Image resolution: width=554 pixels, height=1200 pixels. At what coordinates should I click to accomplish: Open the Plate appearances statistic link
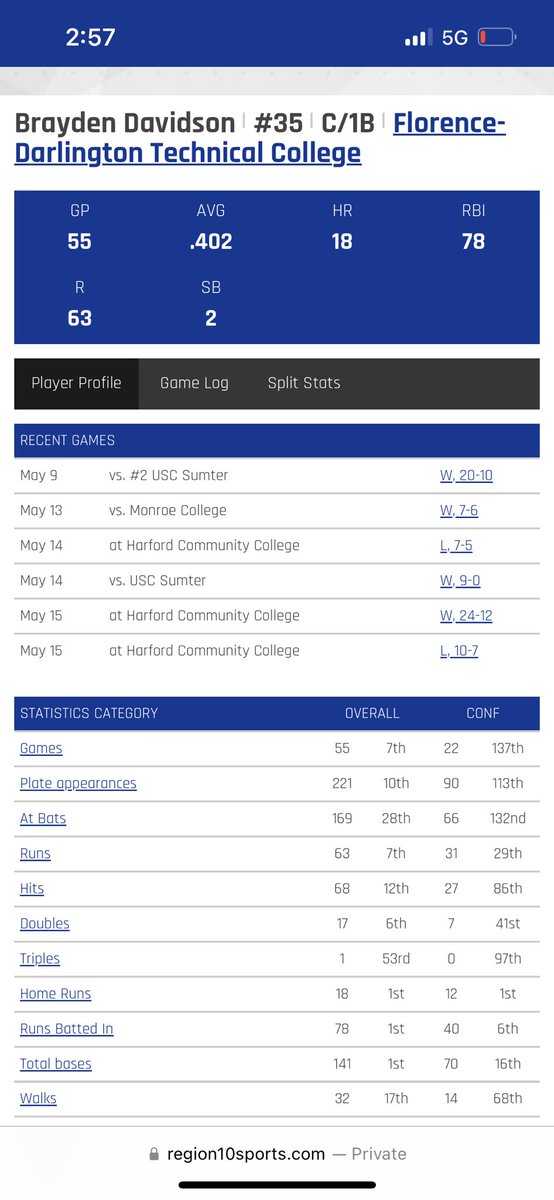tap(78, 783)
